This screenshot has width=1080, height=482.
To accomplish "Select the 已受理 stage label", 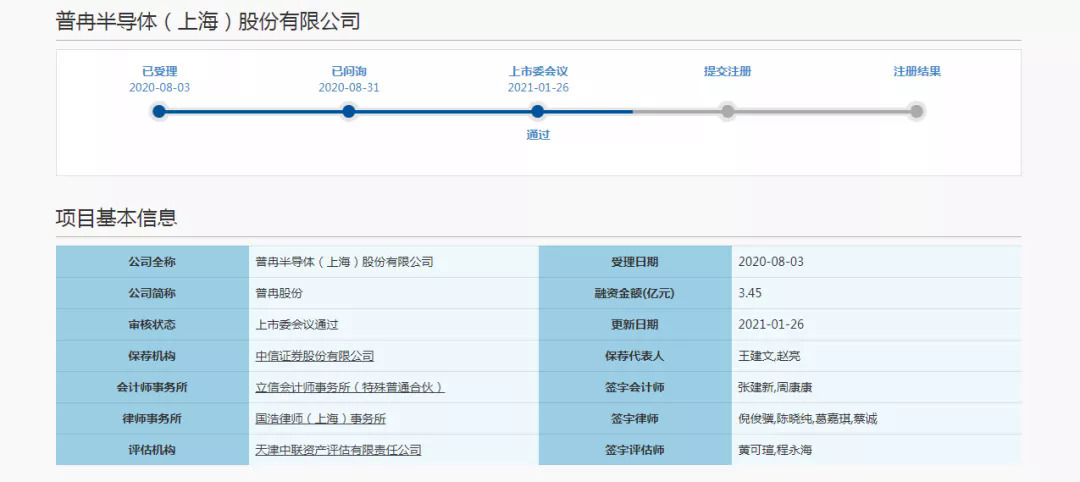I will tap(159, 71).
